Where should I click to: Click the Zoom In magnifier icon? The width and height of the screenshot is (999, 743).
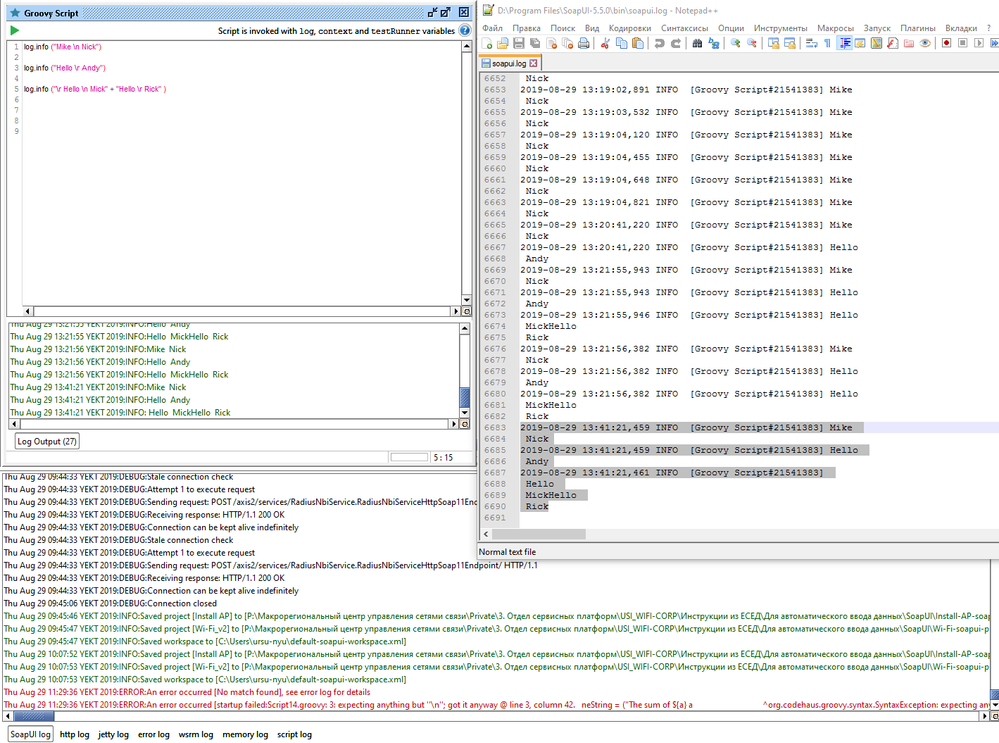tap(736, 44)
